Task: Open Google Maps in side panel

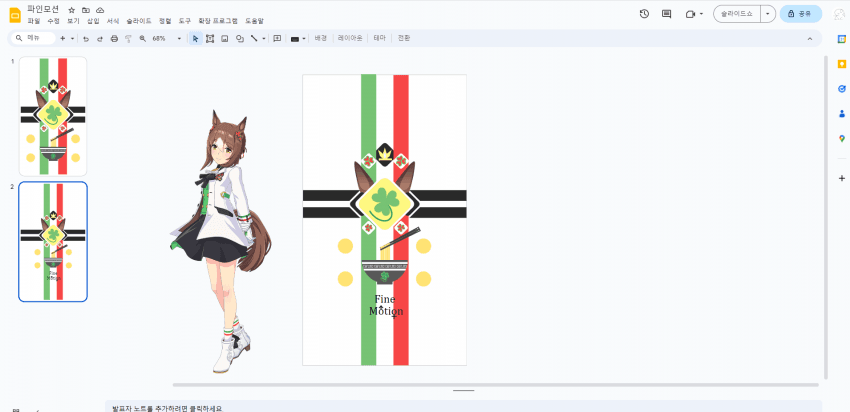Action: (x=842, y=139)
